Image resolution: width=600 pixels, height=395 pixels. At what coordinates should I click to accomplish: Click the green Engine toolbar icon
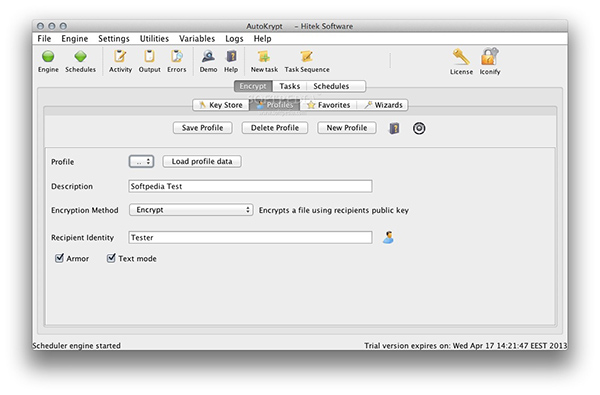tap(48, 57)
